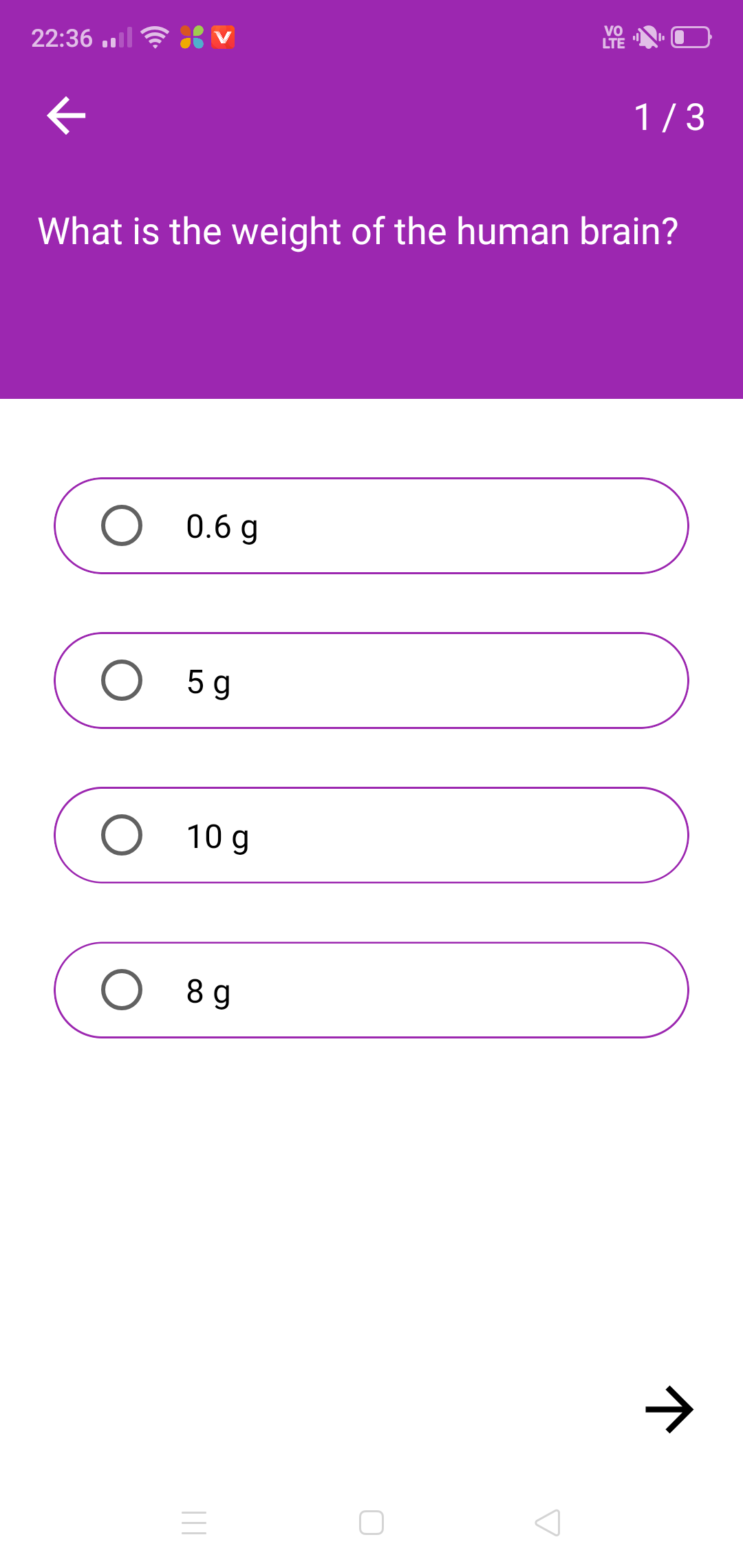Tap the colorful clover notification icon

[x=192, y=37]
